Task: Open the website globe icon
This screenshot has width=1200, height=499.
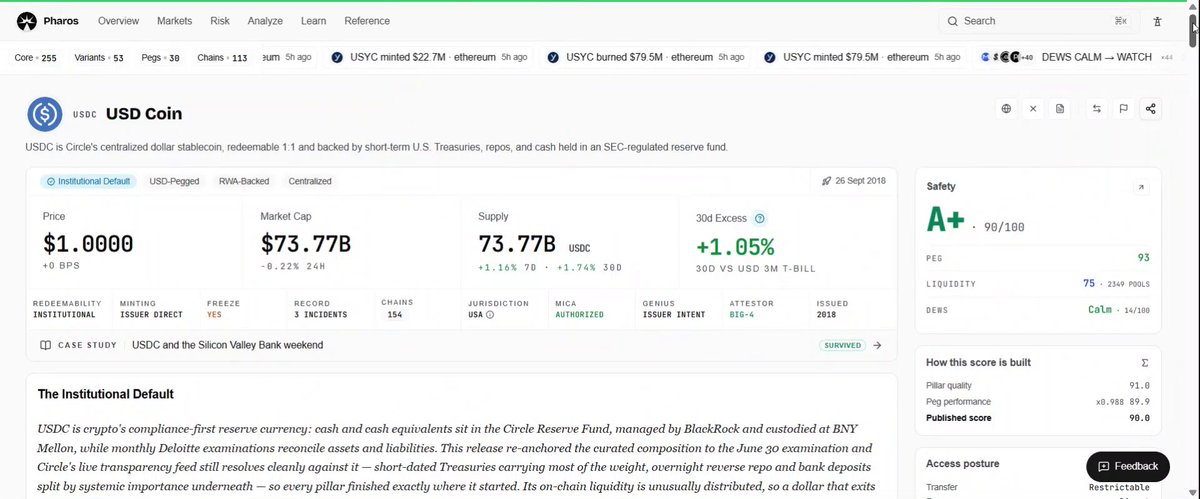Action: coord(1006,109)
